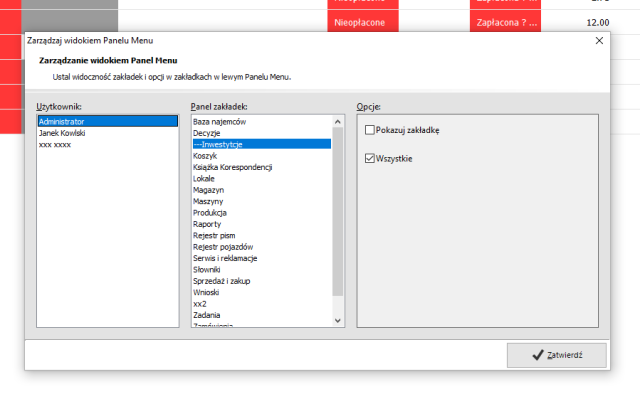Select Magazyn in the tab list
The image size is (640, 404).
pos(262,190)
